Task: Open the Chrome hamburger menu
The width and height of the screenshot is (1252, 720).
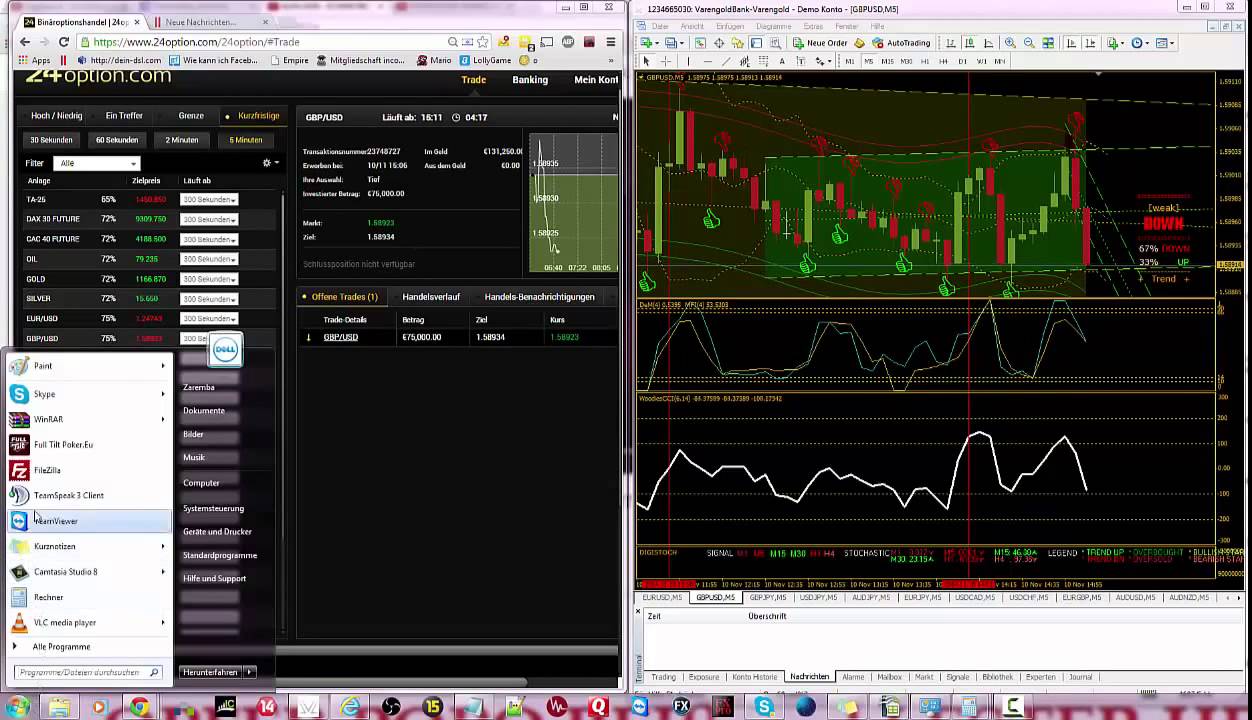Action: click(612, 42)
